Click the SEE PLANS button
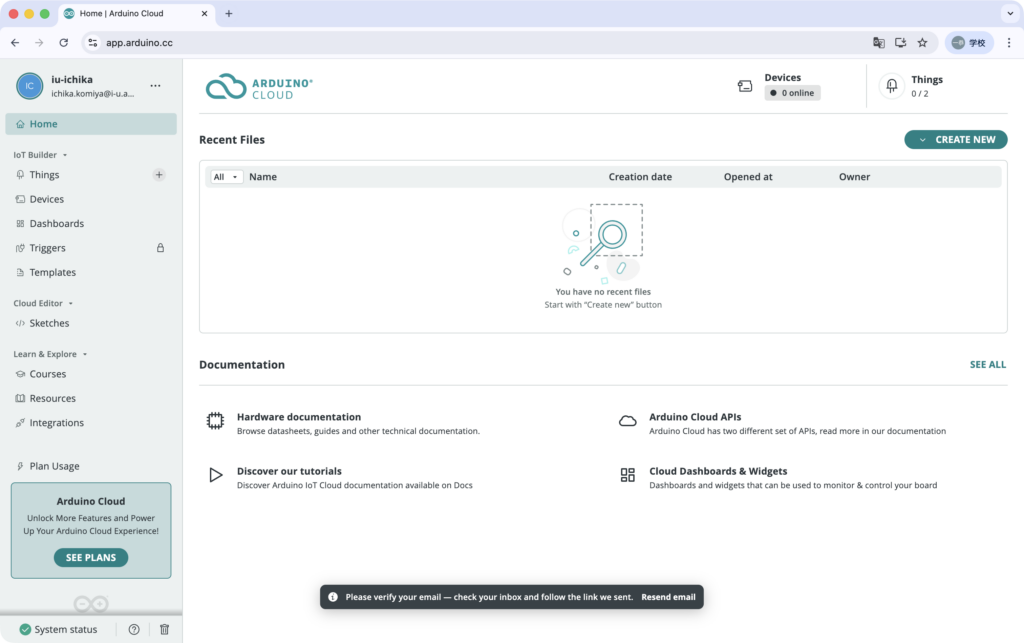1024x643 pixels. 91,558
